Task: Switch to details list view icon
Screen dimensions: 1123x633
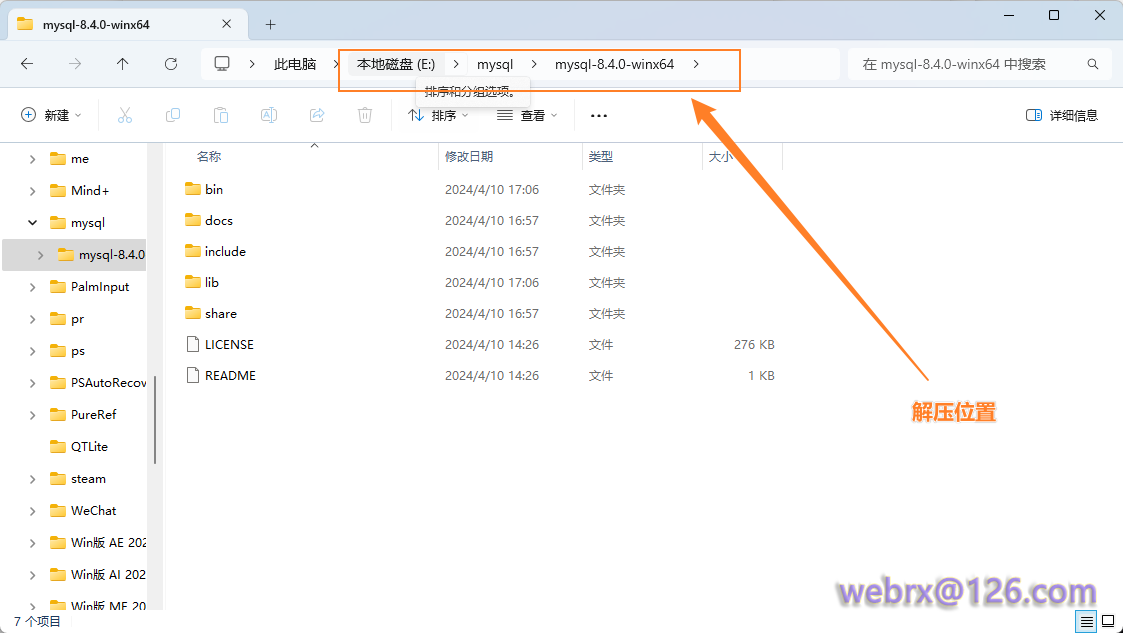Action: (1086, 621)
